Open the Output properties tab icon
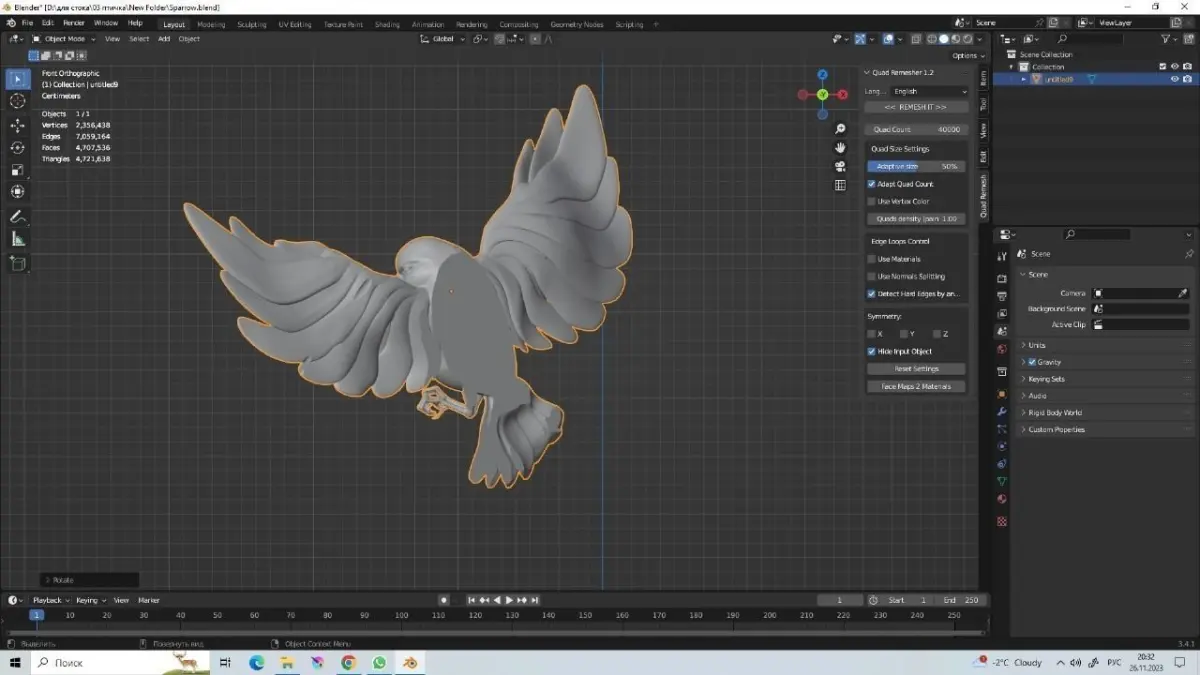The width and height of the screenshot is (1200, 675). coord(1002,296)
